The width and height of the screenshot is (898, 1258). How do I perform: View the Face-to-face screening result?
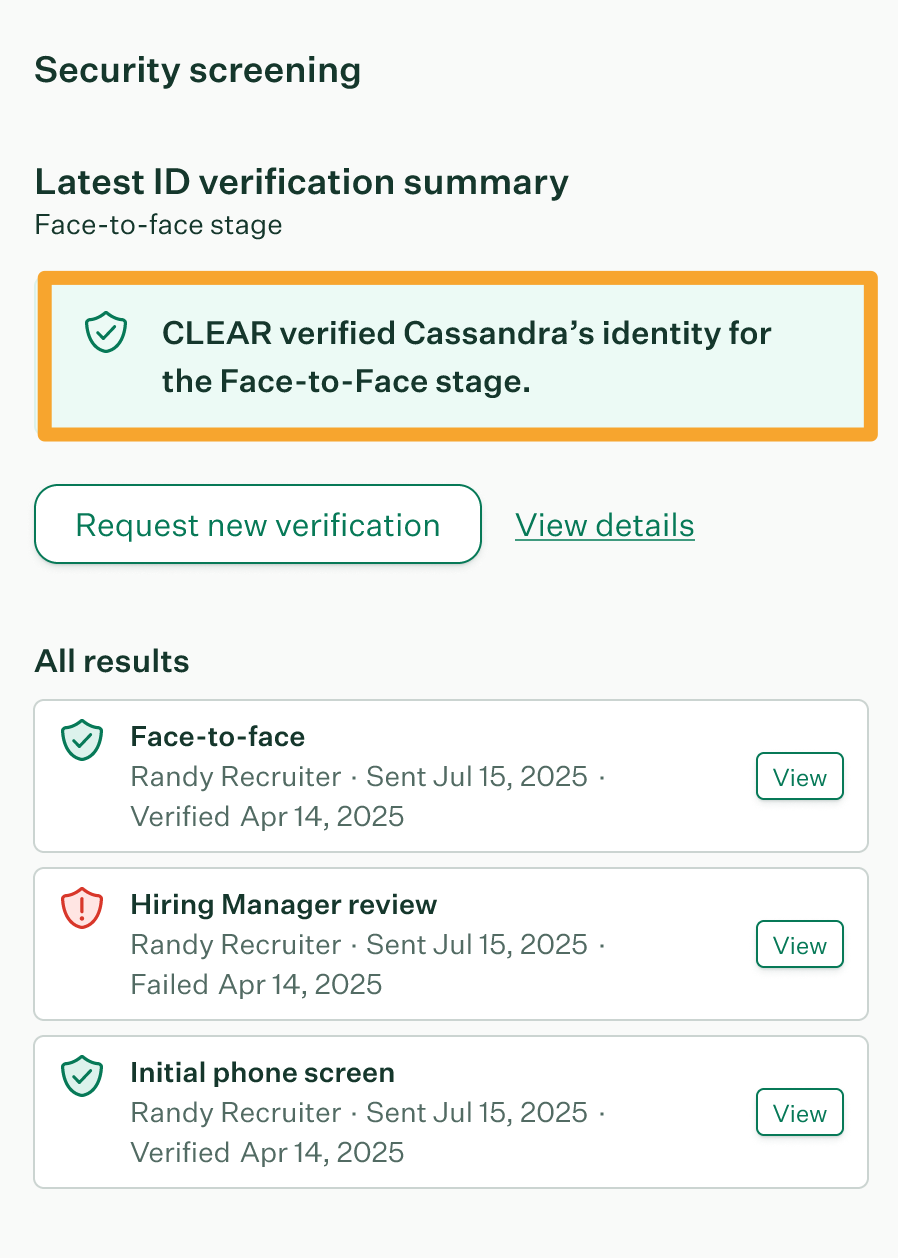click(x=799, y=776)
